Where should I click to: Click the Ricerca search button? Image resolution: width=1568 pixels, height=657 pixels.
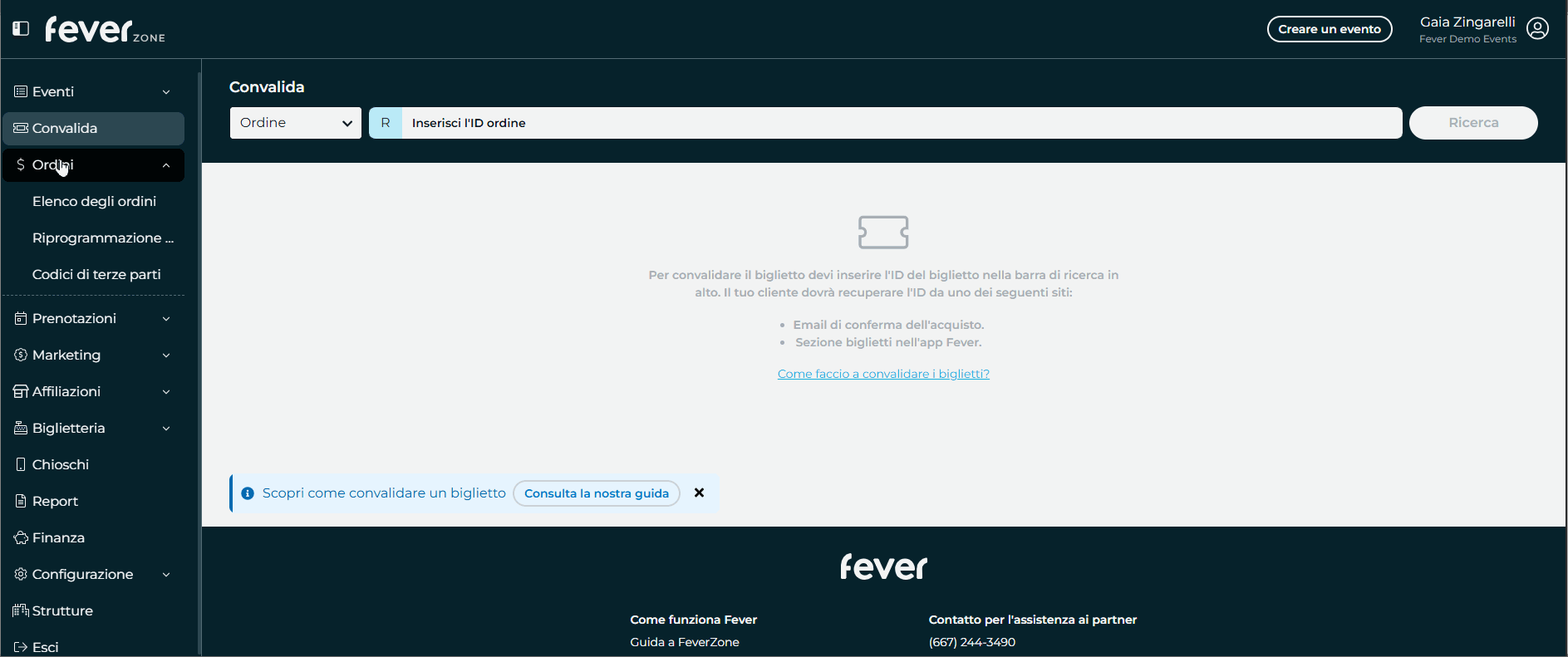coord(1473,123)
